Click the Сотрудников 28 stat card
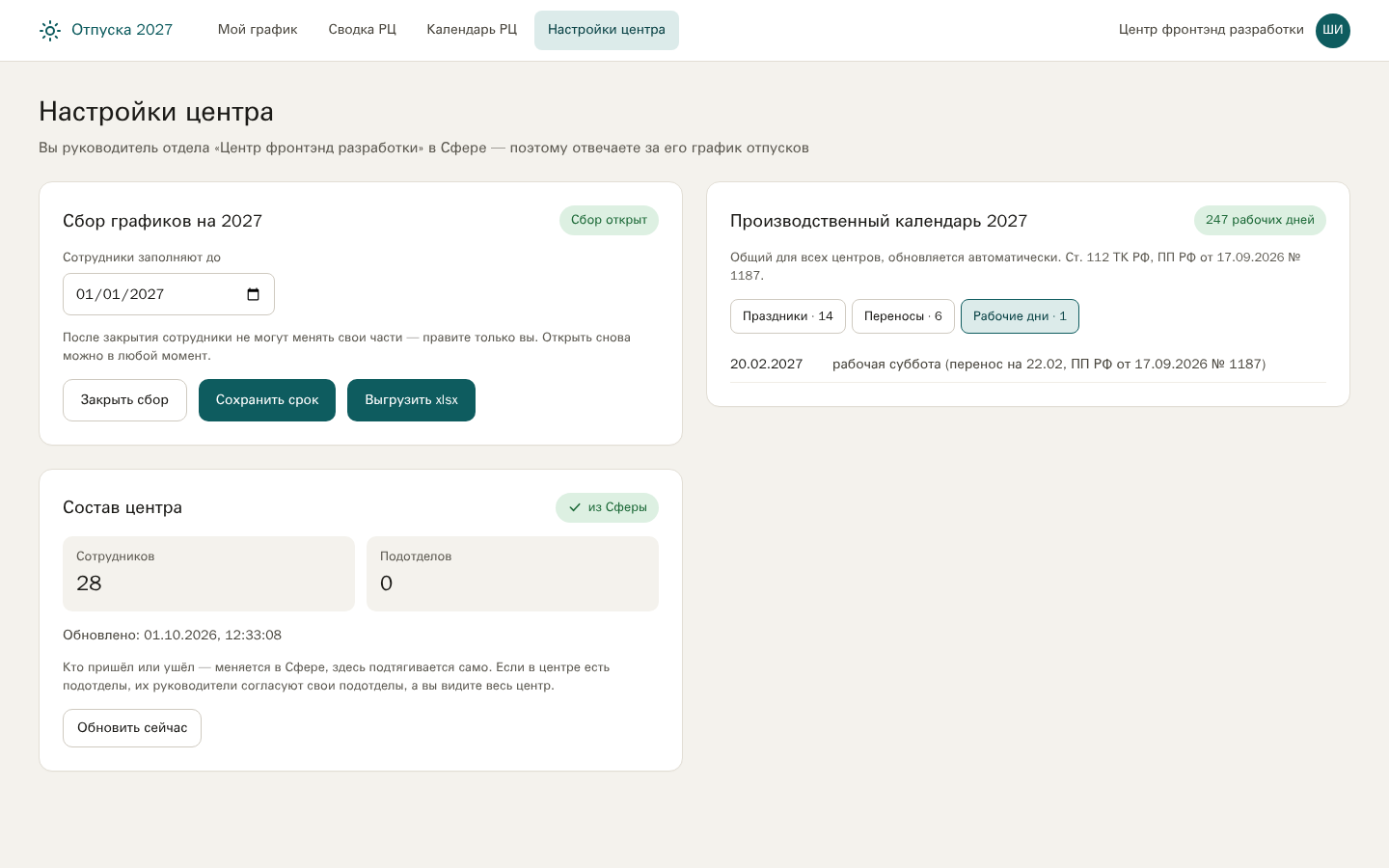This screenshot has width=1389, height=868. pyautogui.click(x=208, y=574)
